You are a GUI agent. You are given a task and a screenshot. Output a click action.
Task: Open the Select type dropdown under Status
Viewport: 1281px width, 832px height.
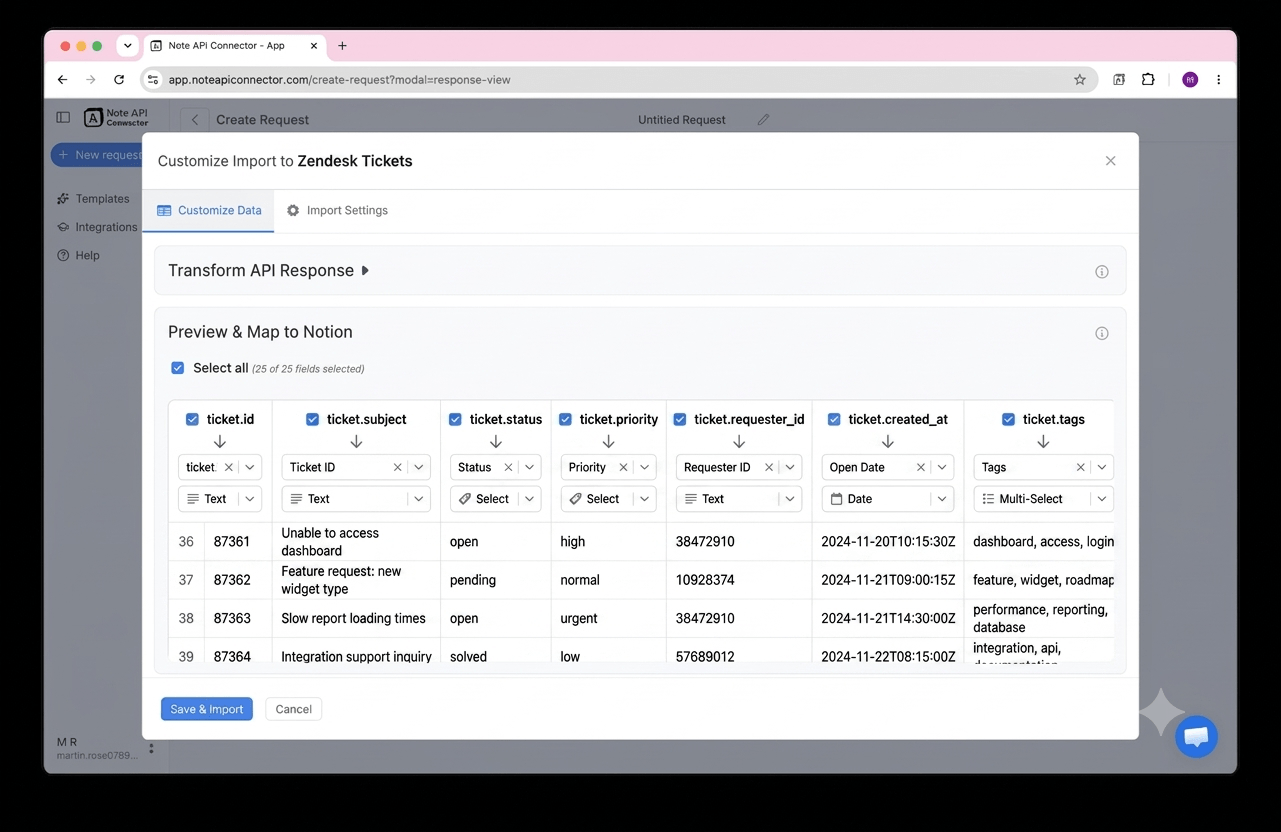[x=495, y=498]
